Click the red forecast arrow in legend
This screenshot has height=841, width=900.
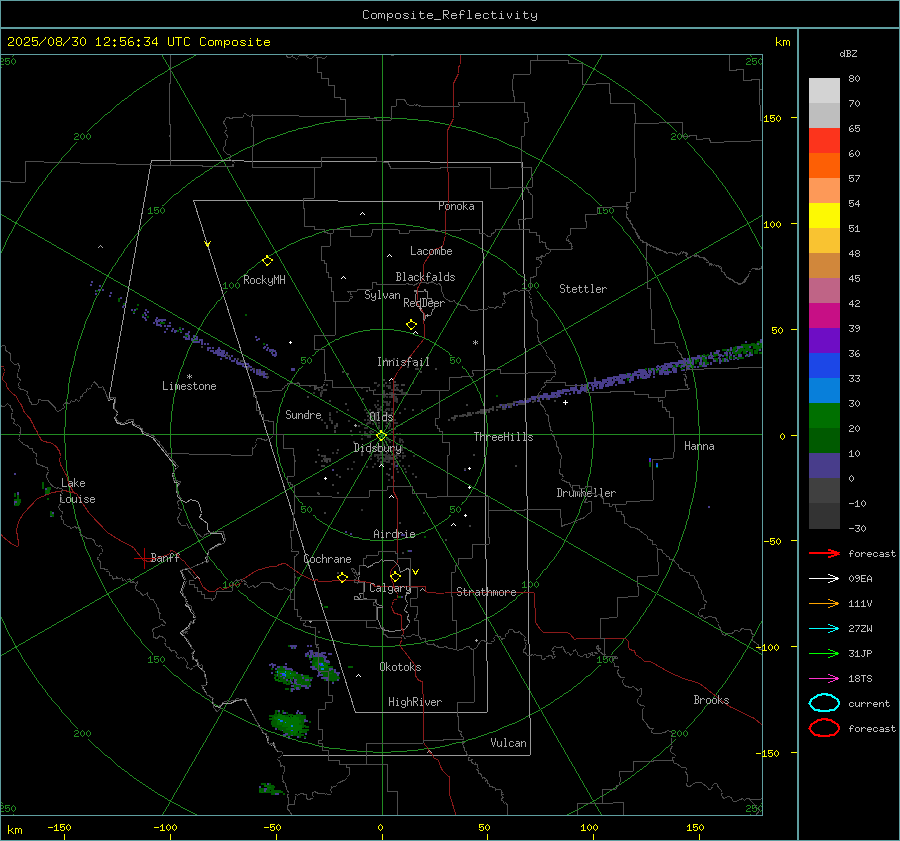coord(824,553)
